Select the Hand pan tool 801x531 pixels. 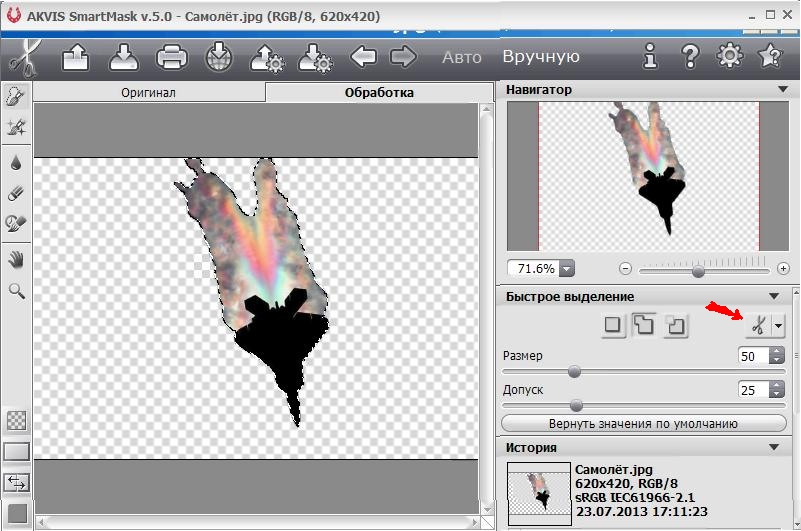[16, 260]
